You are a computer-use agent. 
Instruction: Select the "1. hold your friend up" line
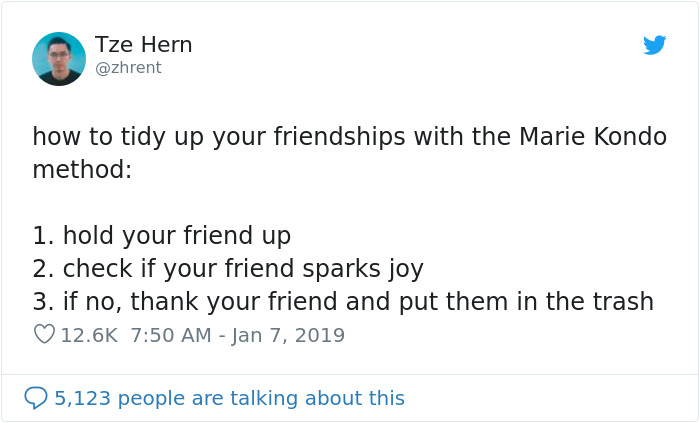pyautogui.click(x=161, y=236)
